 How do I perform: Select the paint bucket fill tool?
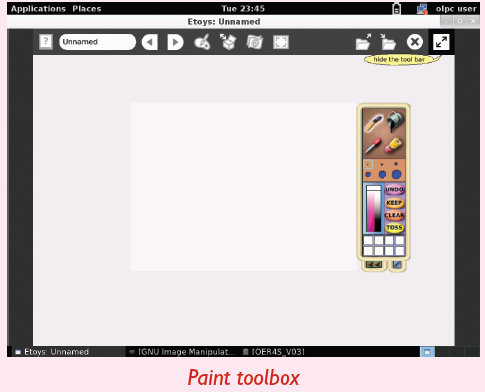pos(395,121)
